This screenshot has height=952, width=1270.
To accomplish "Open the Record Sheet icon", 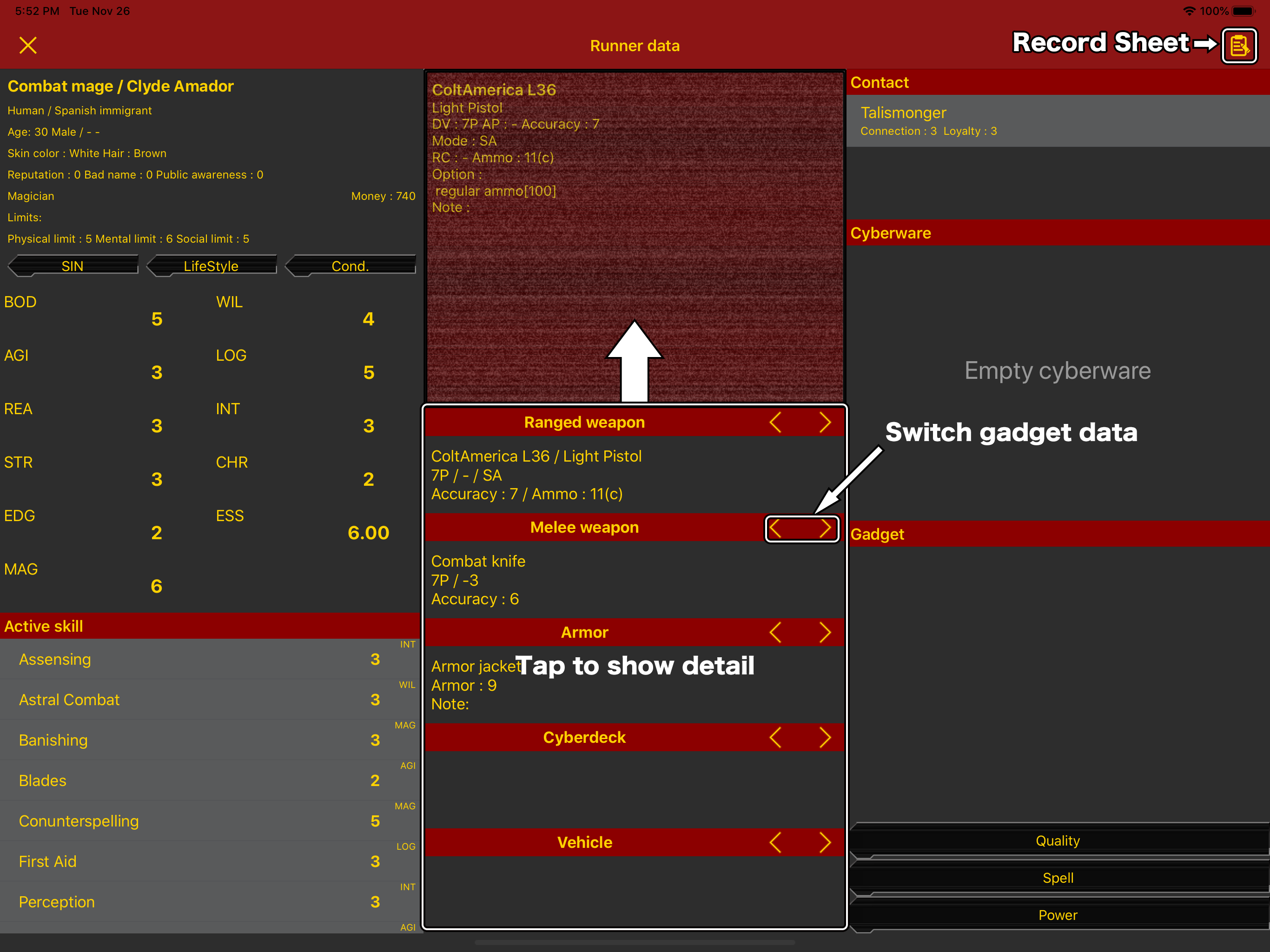I will pyautogui.click(x=1239, y=46).
